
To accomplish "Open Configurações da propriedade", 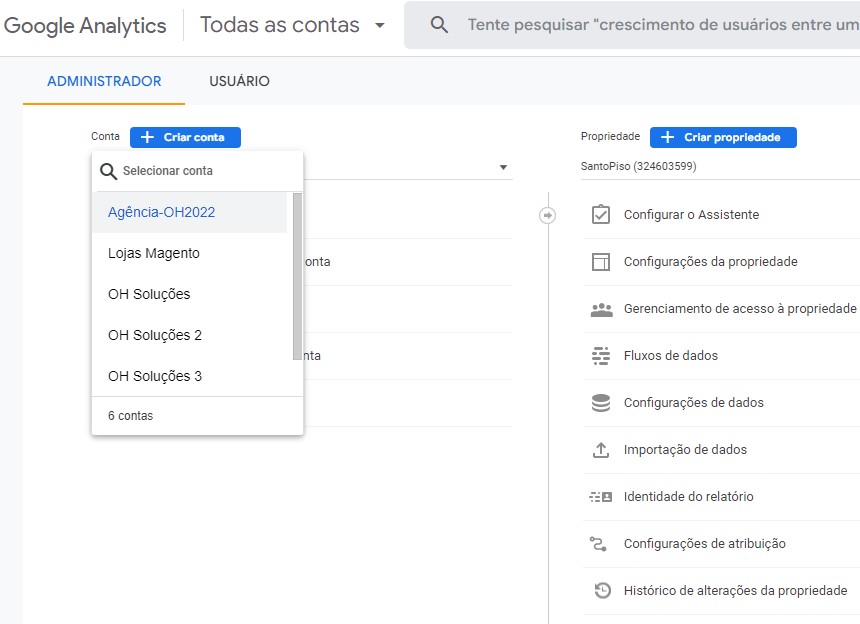I will coord(721,262).
